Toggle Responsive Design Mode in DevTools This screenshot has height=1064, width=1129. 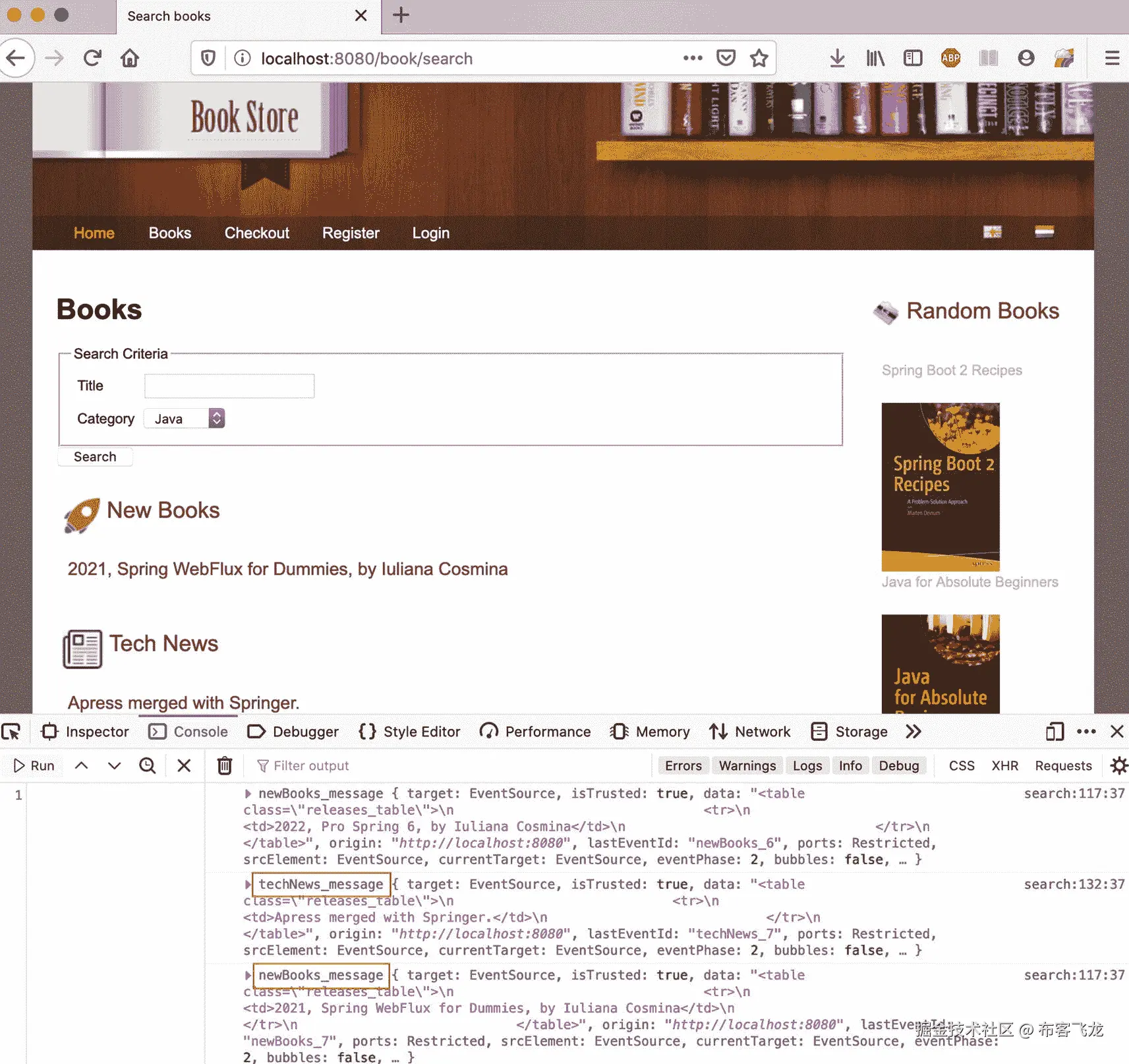pyautogui.click(x=1055, y=731)
